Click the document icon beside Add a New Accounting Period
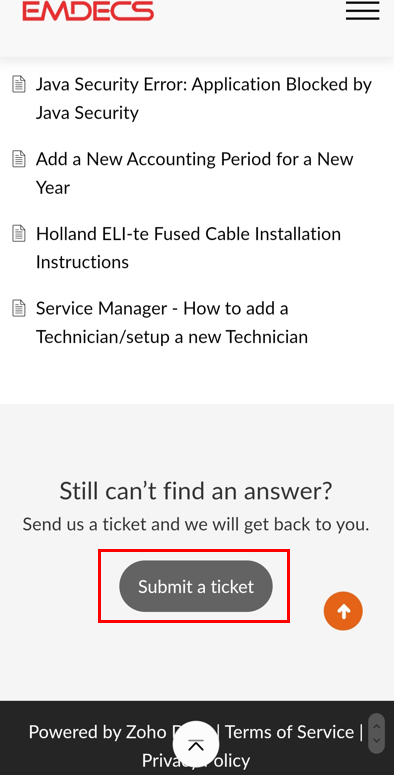Screen dimensions: 394x775 coord(19,159)
